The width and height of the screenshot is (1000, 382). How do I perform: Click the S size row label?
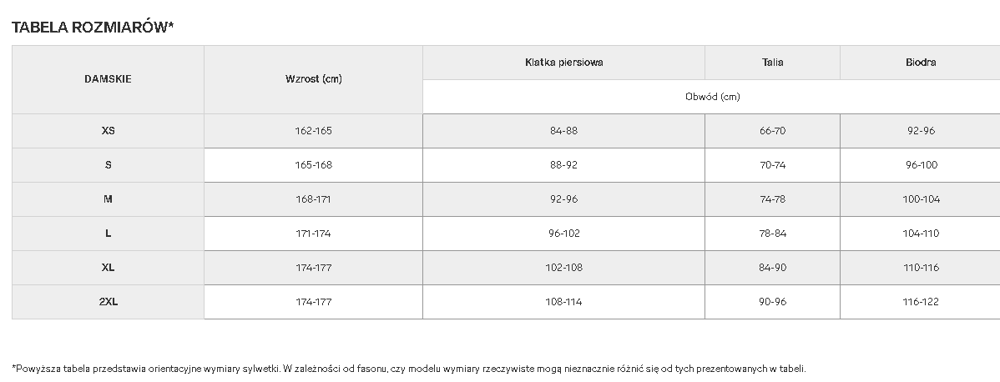tap(108, 165)
